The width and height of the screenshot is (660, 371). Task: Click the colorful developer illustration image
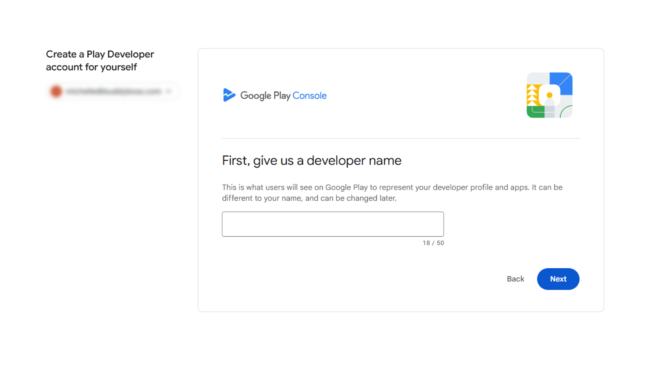(549, 95)
